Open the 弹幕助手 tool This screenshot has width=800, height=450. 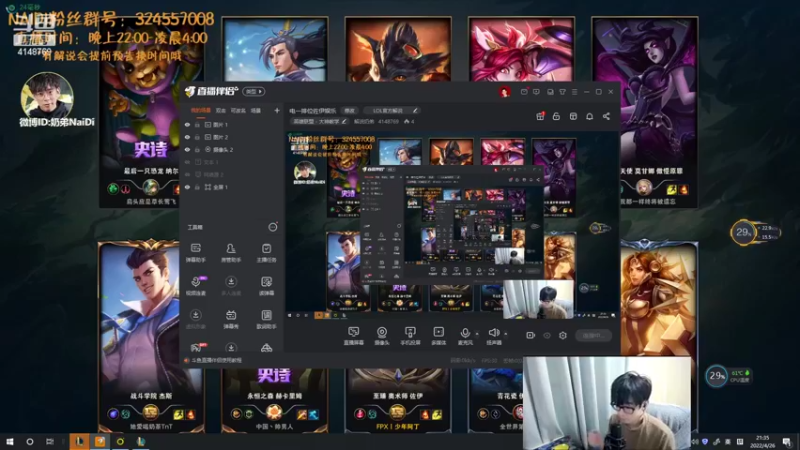click(195, 253)
